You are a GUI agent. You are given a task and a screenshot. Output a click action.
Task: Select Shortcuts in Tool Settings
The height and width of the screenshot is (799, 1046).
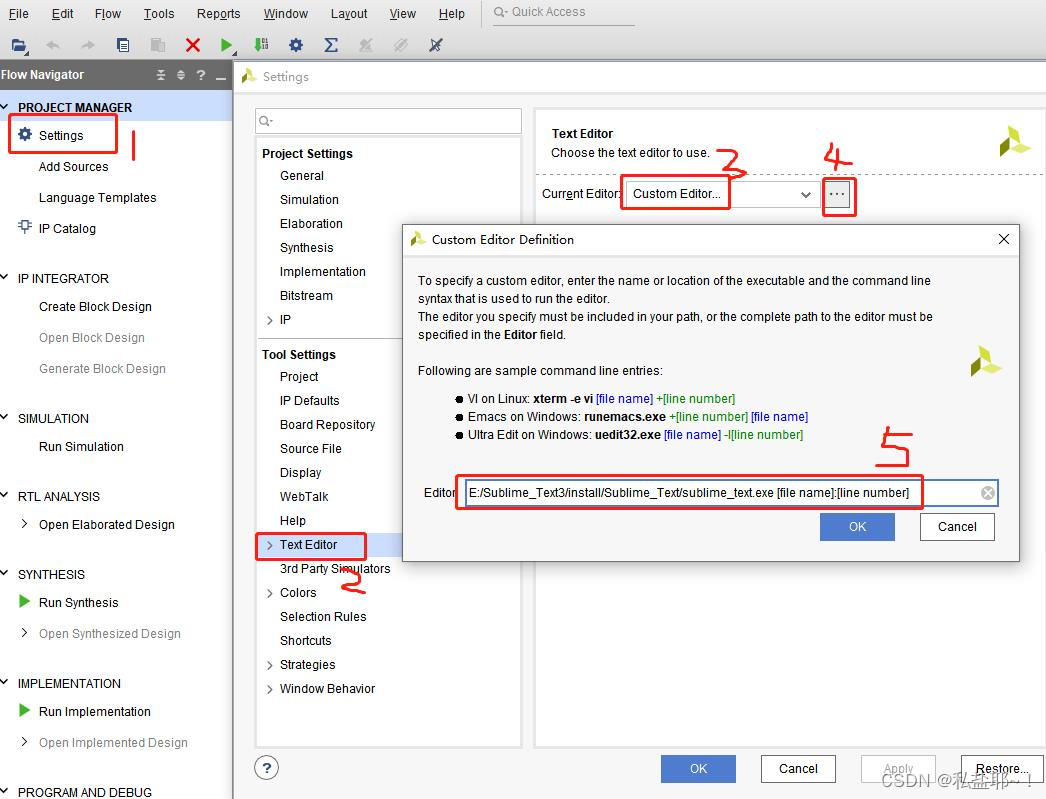(x=306, y=640)
